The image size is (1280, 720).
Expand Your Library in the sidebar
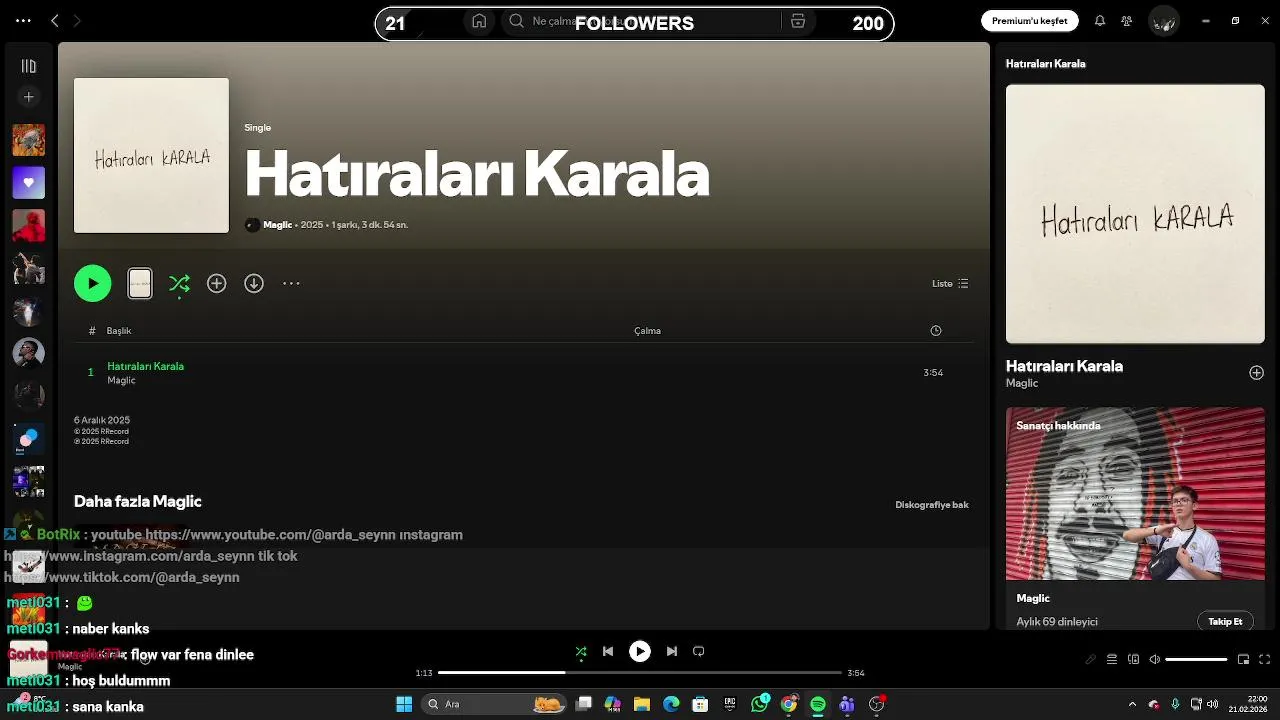[28, 66]
